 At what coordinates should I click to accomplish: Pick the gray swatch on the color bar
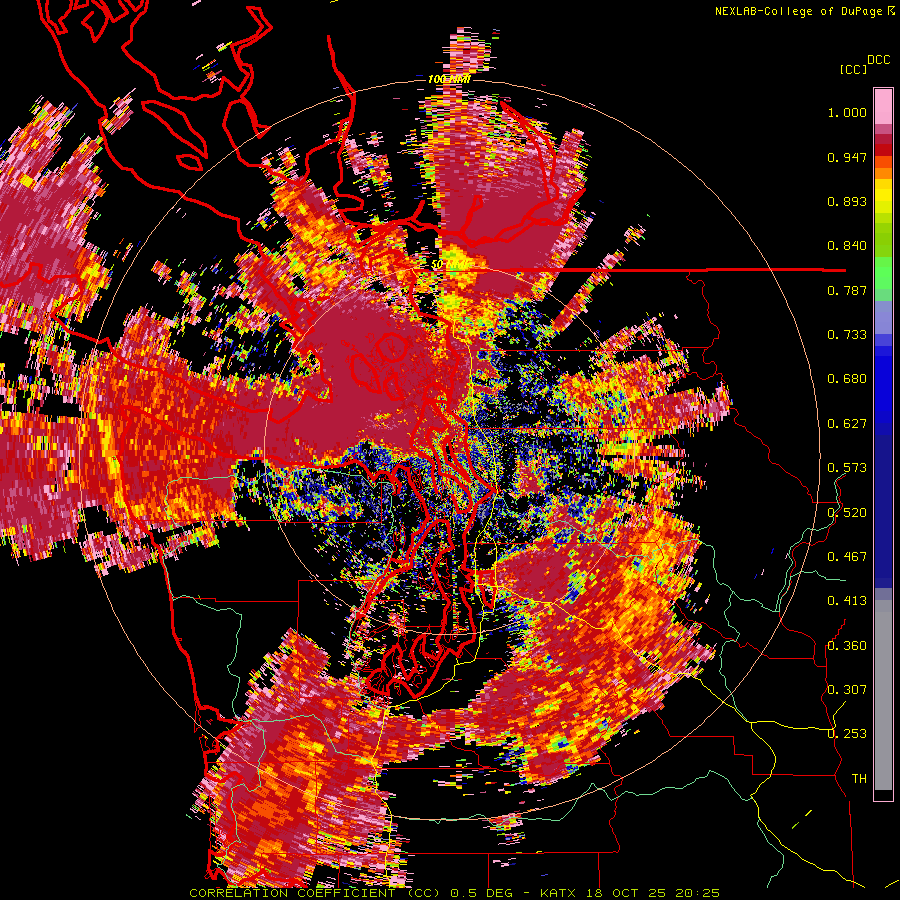coord(883,695)
